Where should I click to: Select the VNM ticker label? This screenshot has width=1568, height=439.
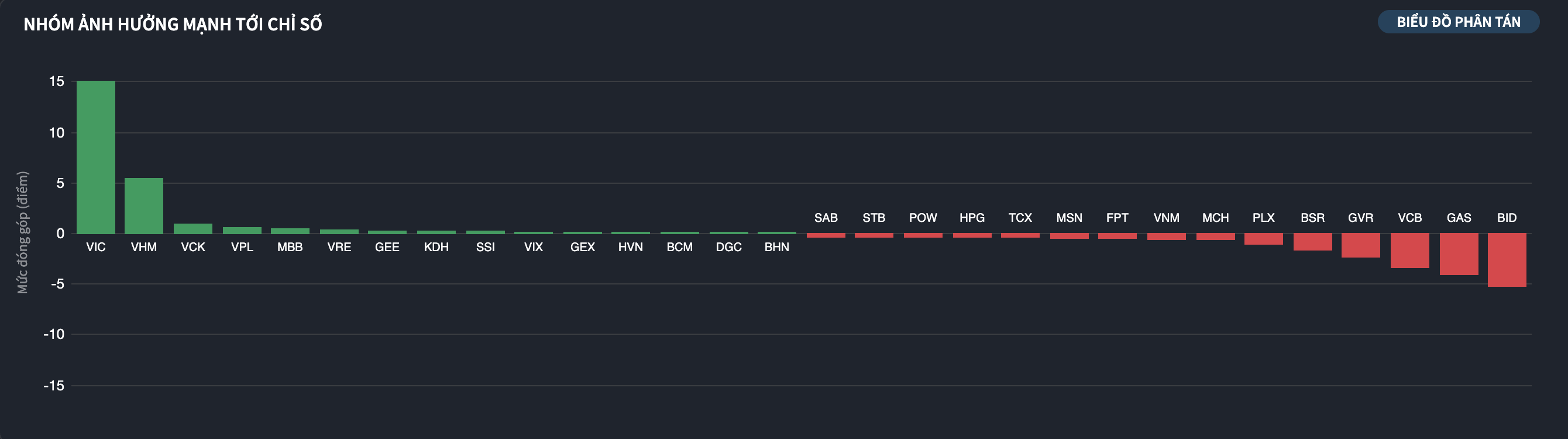(1166, 218)
